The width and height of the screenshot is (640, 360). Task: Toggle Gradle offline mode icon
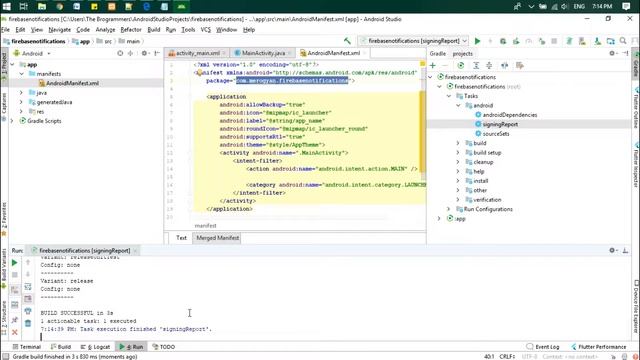point(504,65)
